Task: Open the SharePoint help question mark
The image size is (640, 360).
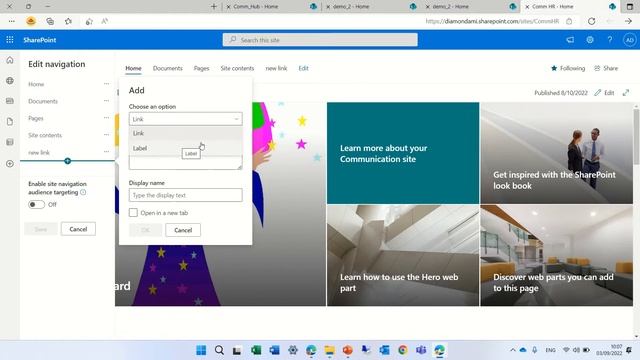Action: pyautogui.click(x=609, y=40)
